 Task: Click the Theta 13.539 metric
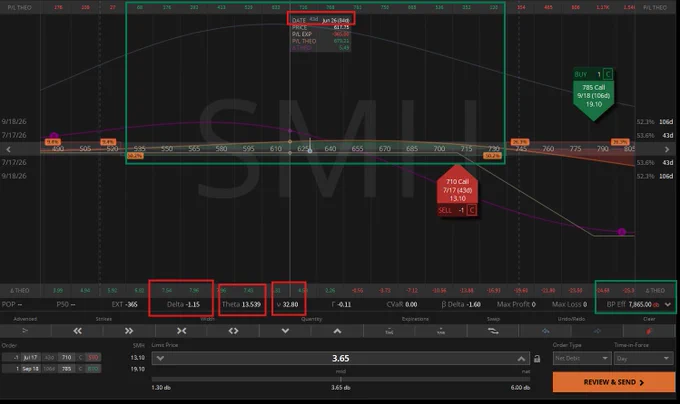click(x=241, y=304)
